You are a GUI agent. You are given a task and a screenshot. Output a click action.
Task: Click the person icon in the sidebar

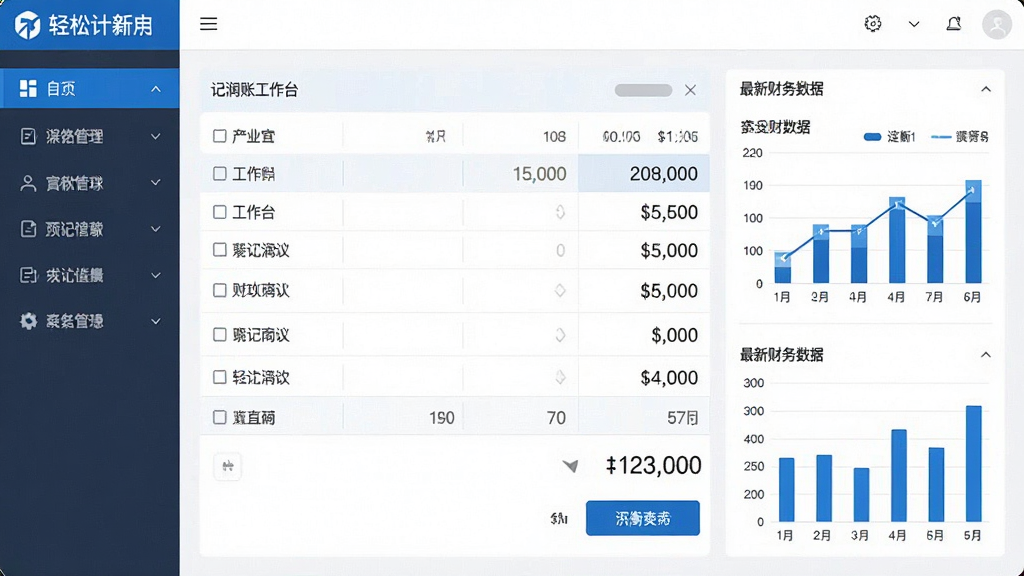[x=28, y=184]
